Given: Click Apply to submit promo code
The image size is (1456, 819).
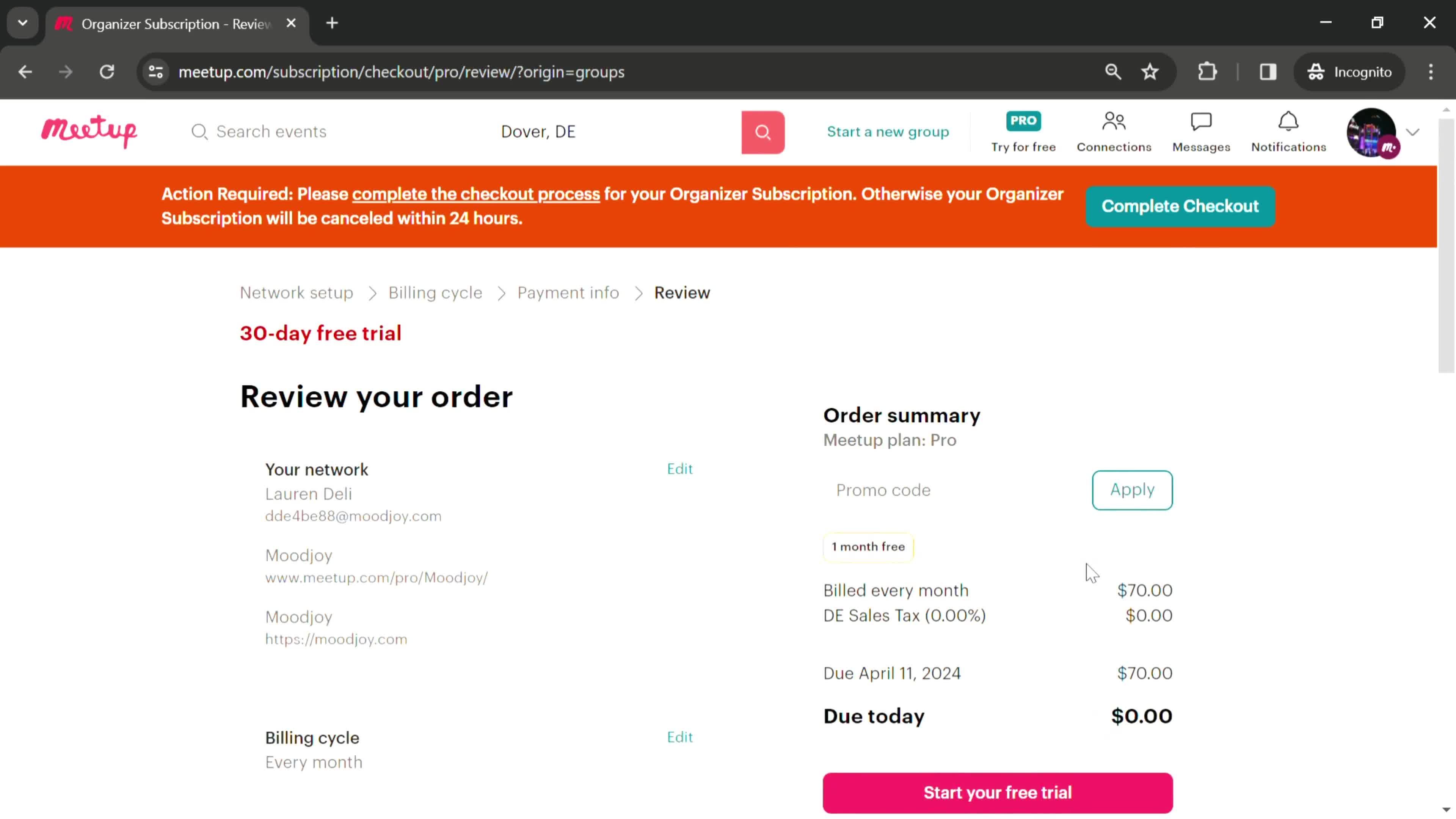Looking at the screenshot, I should (1132, 490).
